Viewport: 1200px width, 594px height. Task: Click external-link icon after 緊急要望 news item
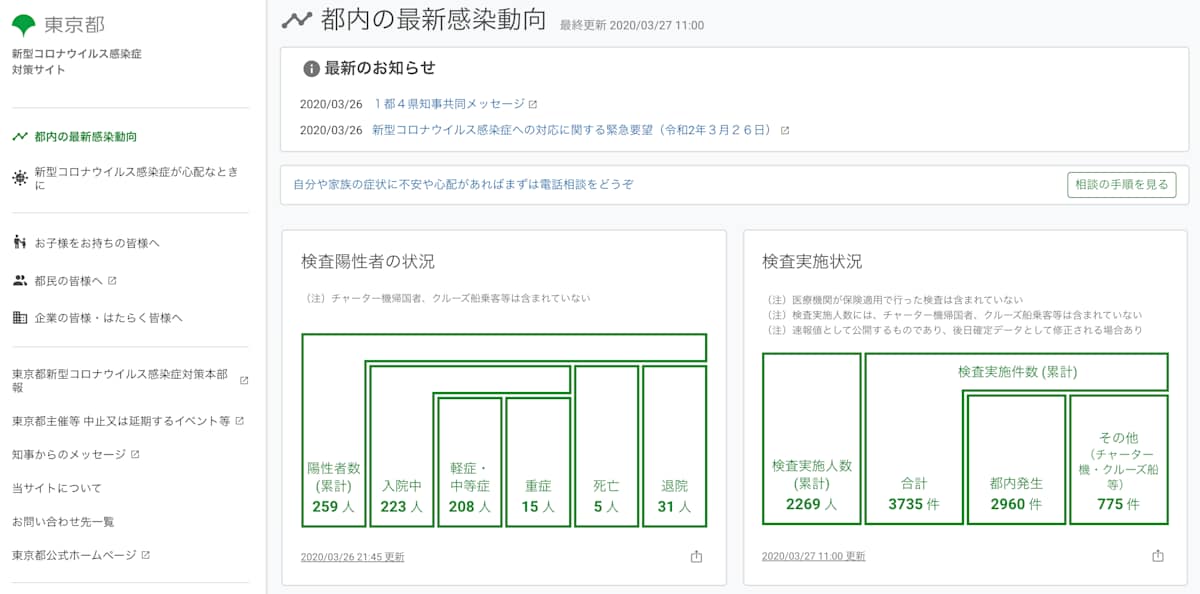(785, 130)
